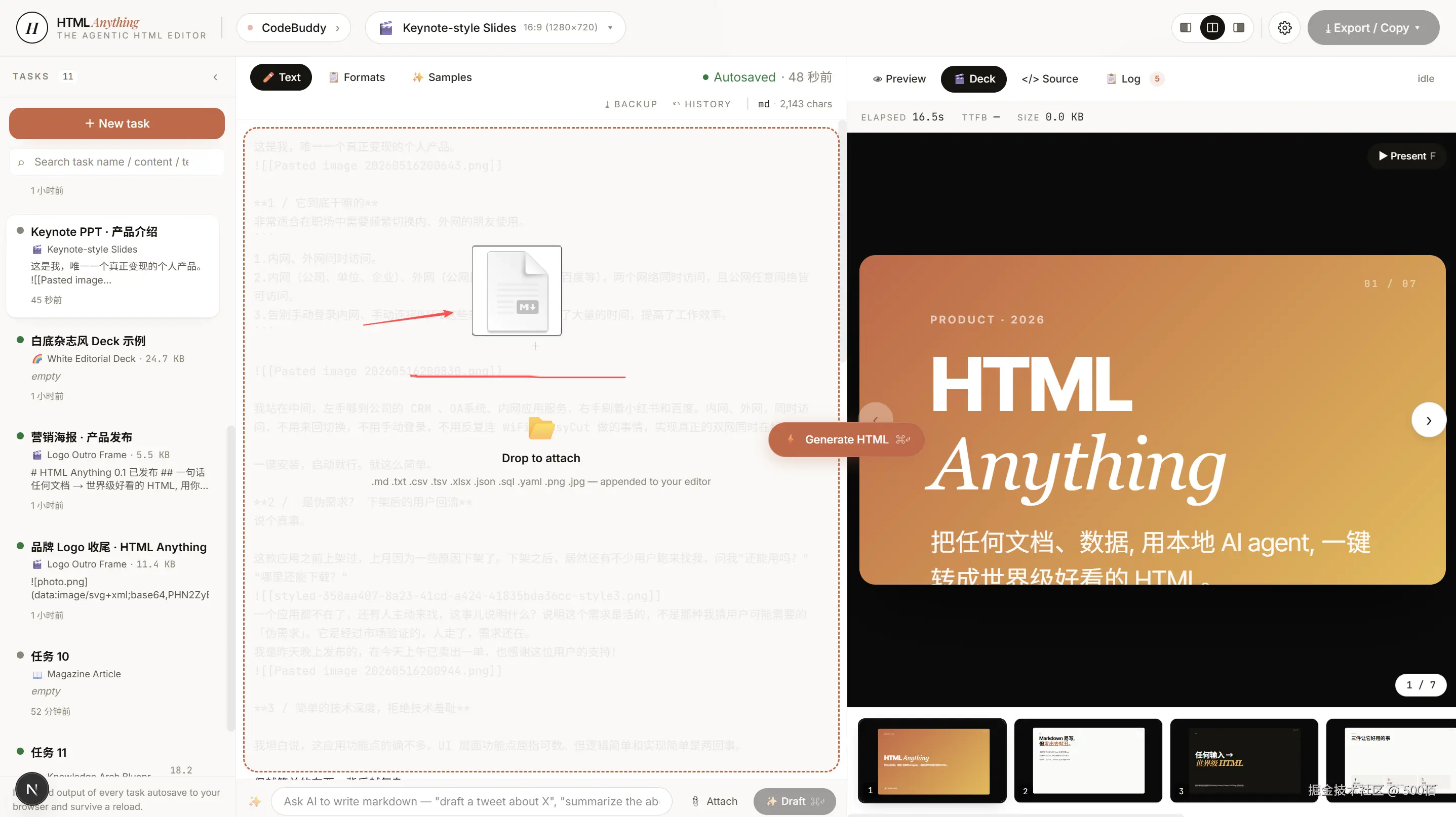This screenshot has height=817, width=1456.
Task: Click the SIZE 0.0 KB readout
Action: [x=1050, y=117]
